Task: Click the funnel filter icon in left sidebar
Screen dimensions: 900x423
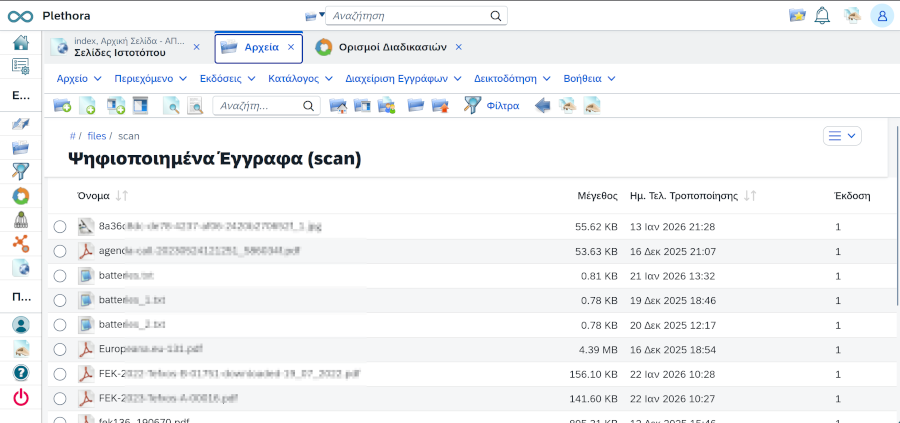Action: pyautogui.click(x=21, y=171)
